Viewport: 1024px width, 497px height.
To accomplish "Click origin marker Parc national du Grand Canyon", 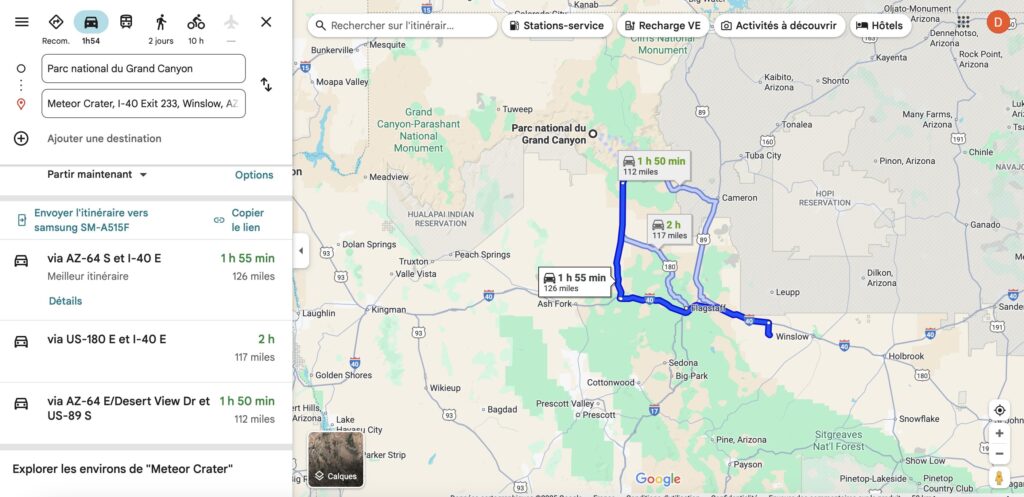I will pos(593,133).
